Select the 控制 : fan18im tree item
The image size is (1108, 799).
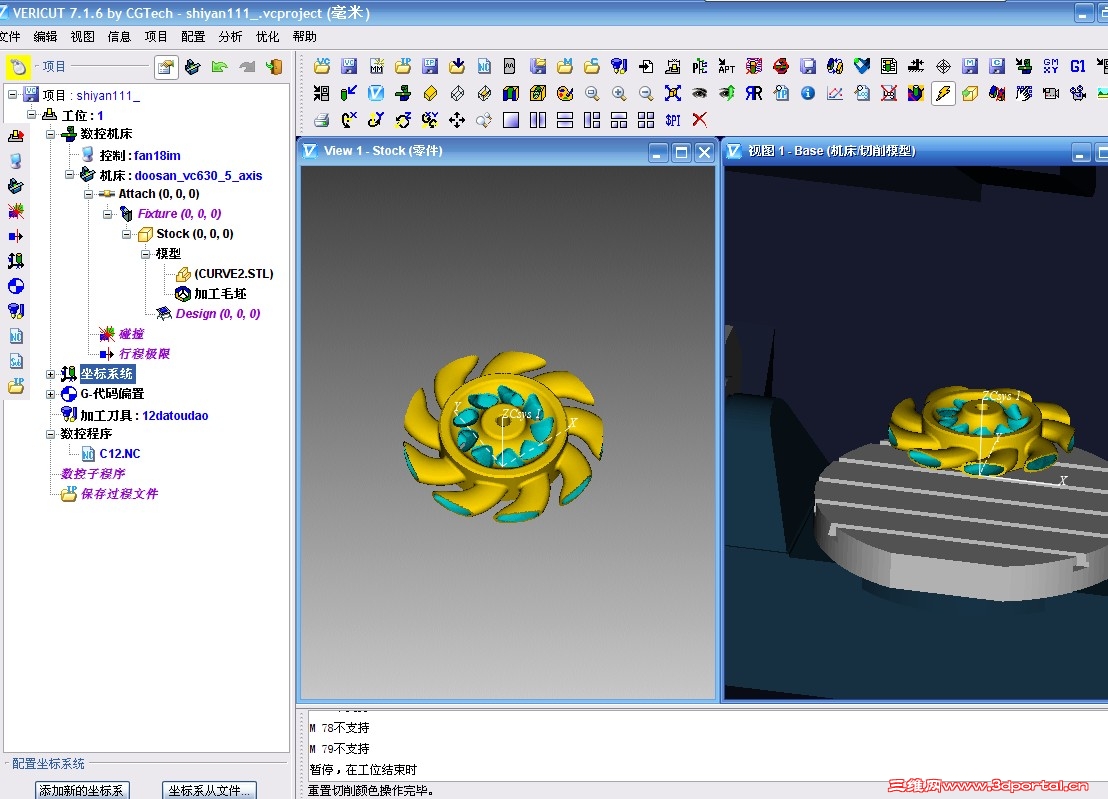pyautogui.click(x=140, y=155)
